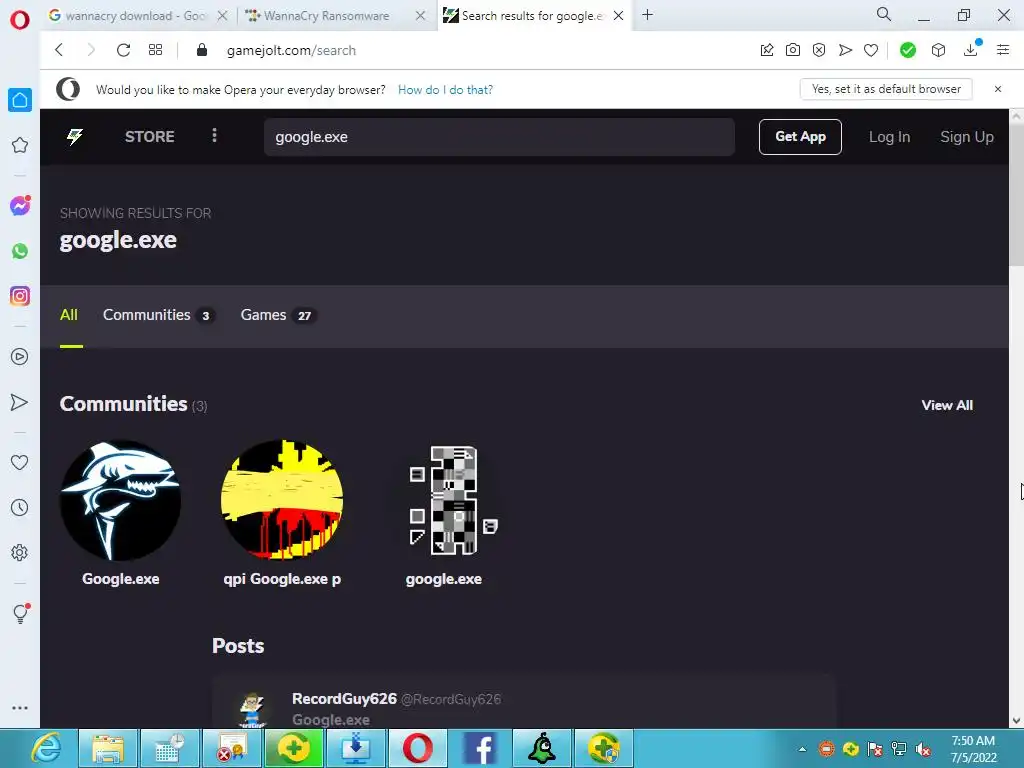Open the ad blocker shield icon
The image size is (1024, 768).
(819, 50)
